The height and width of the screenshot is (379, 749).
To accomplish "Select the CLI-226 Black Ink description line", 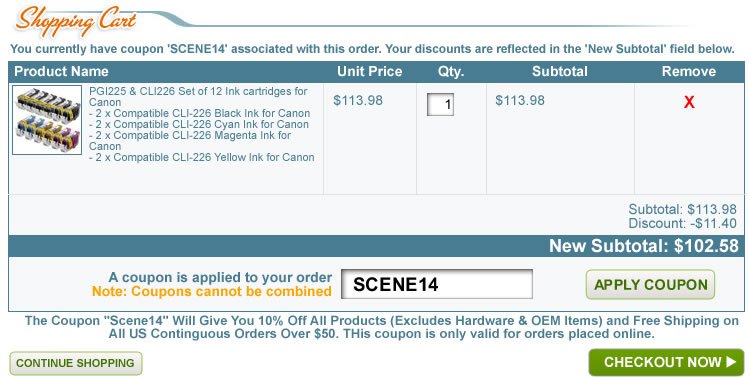I will pyautogui.click(x=200, y=113).
